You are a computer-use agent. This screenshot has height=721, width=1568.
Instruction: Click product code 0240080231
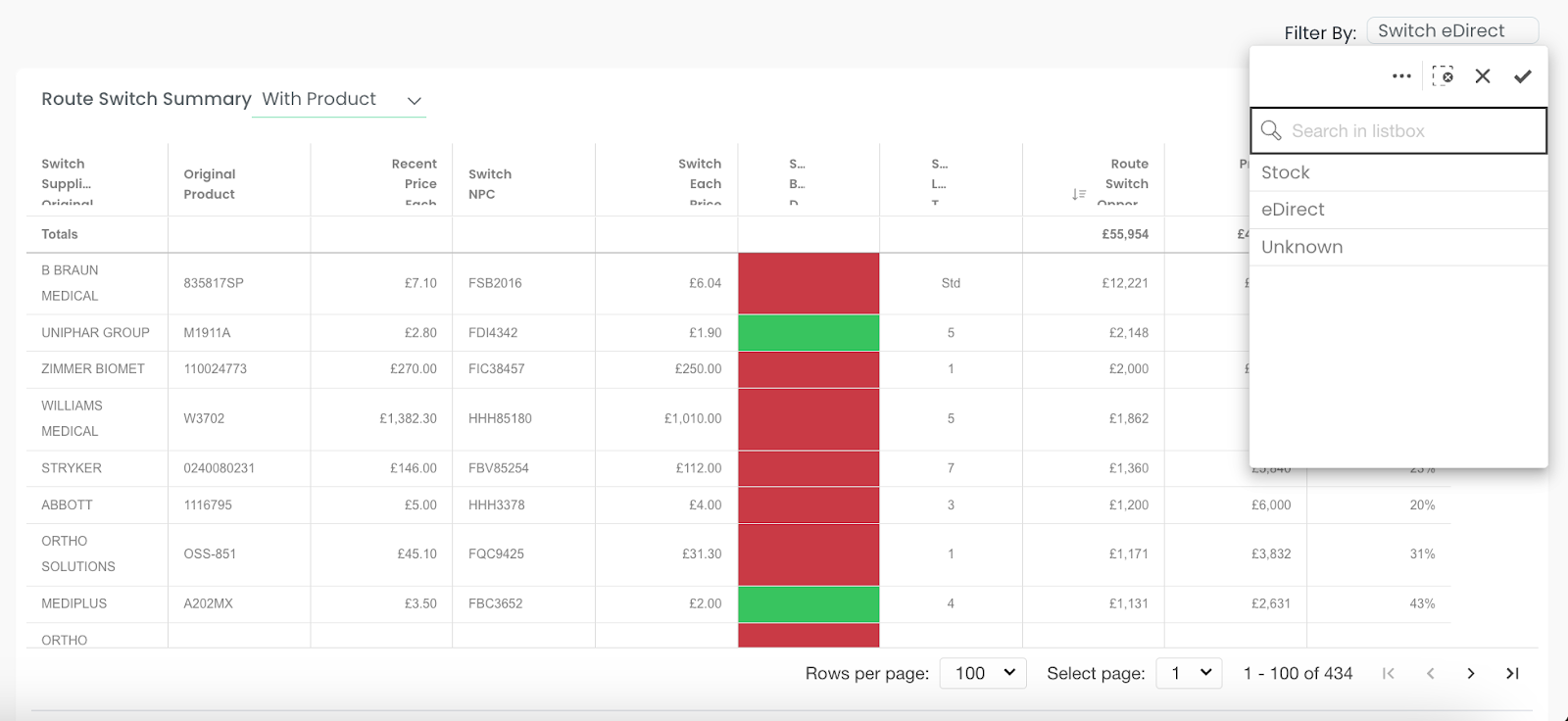220,468
